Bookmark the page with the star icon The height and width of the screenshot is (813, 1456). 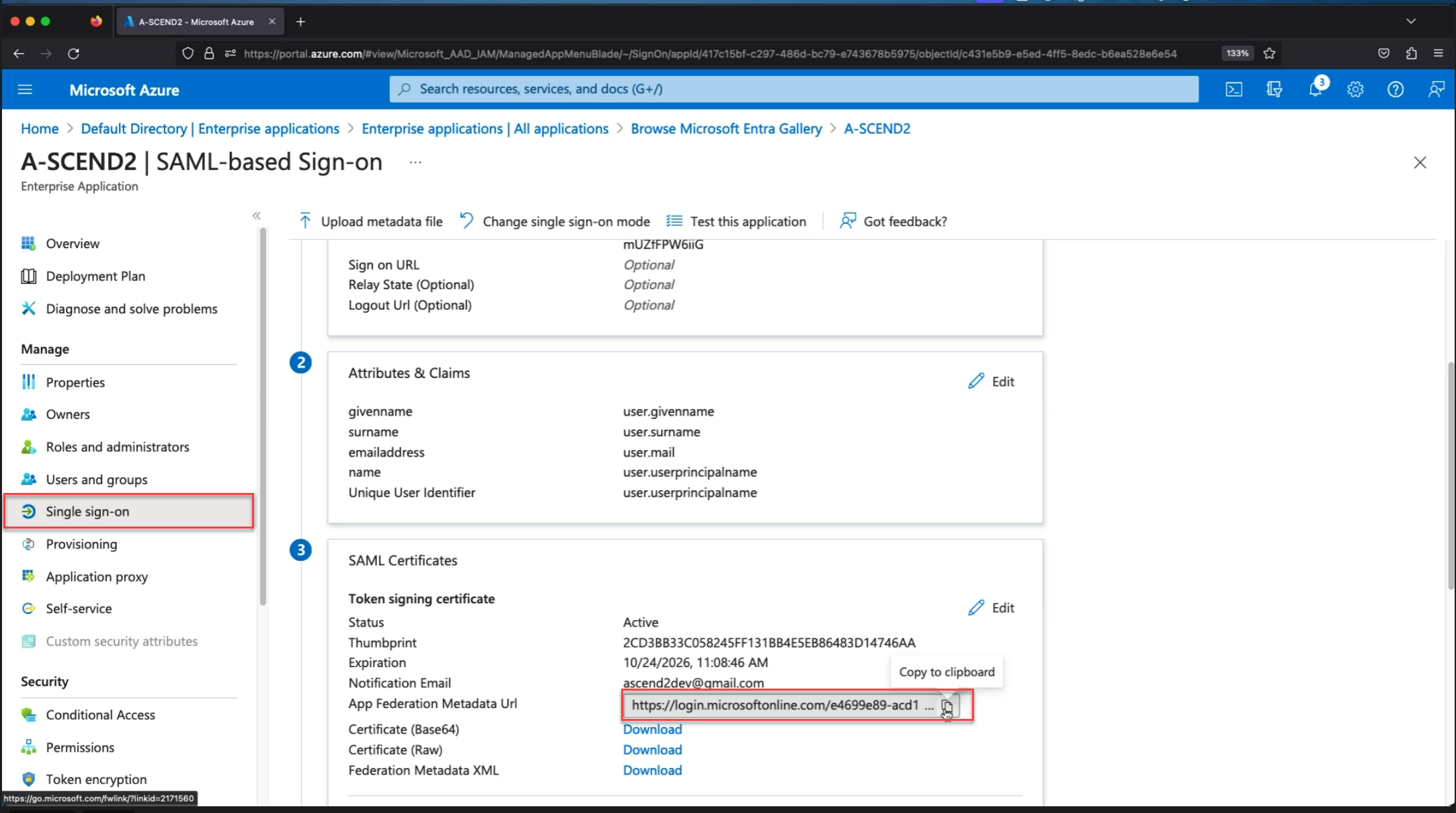click(x=1270, y=53)
